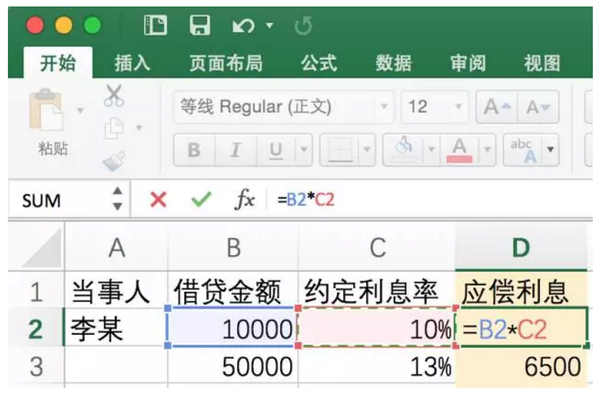This screenshot has width=600, height=395.
Task: Open the fill color dropdown arrow
Action: (431, 149)
